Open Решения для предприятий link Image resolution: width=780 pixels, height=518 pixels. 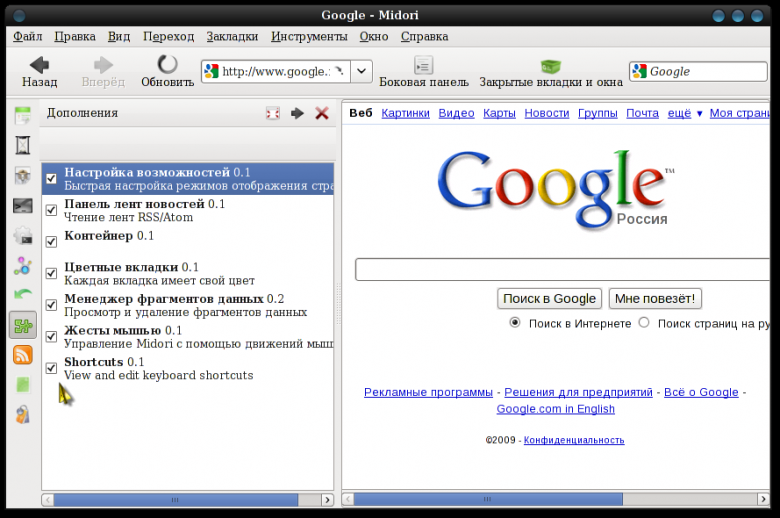(x=579, y=392)
